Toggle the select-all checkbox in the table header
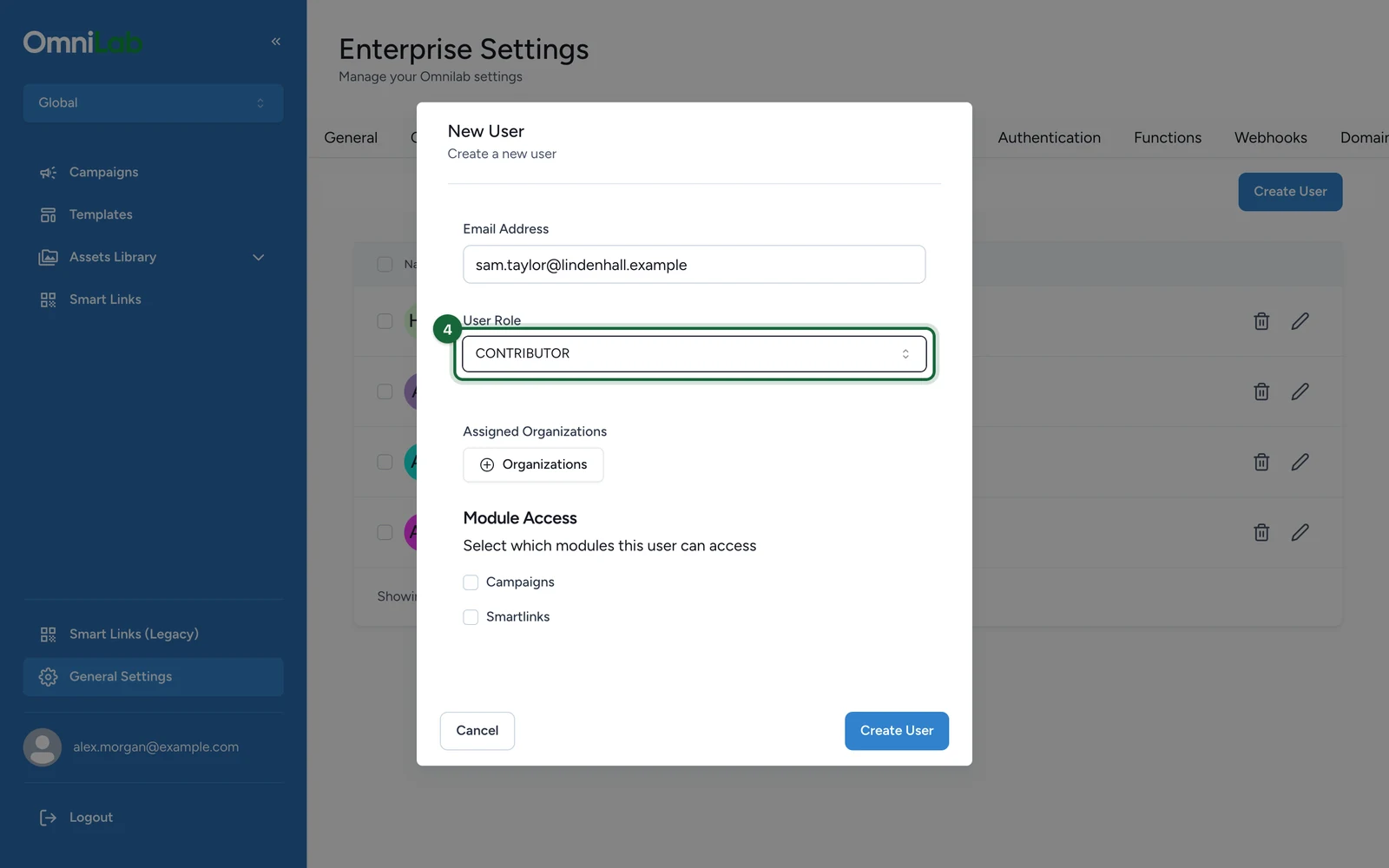This screenshot has height=868, width=1389. click(385, 264)
